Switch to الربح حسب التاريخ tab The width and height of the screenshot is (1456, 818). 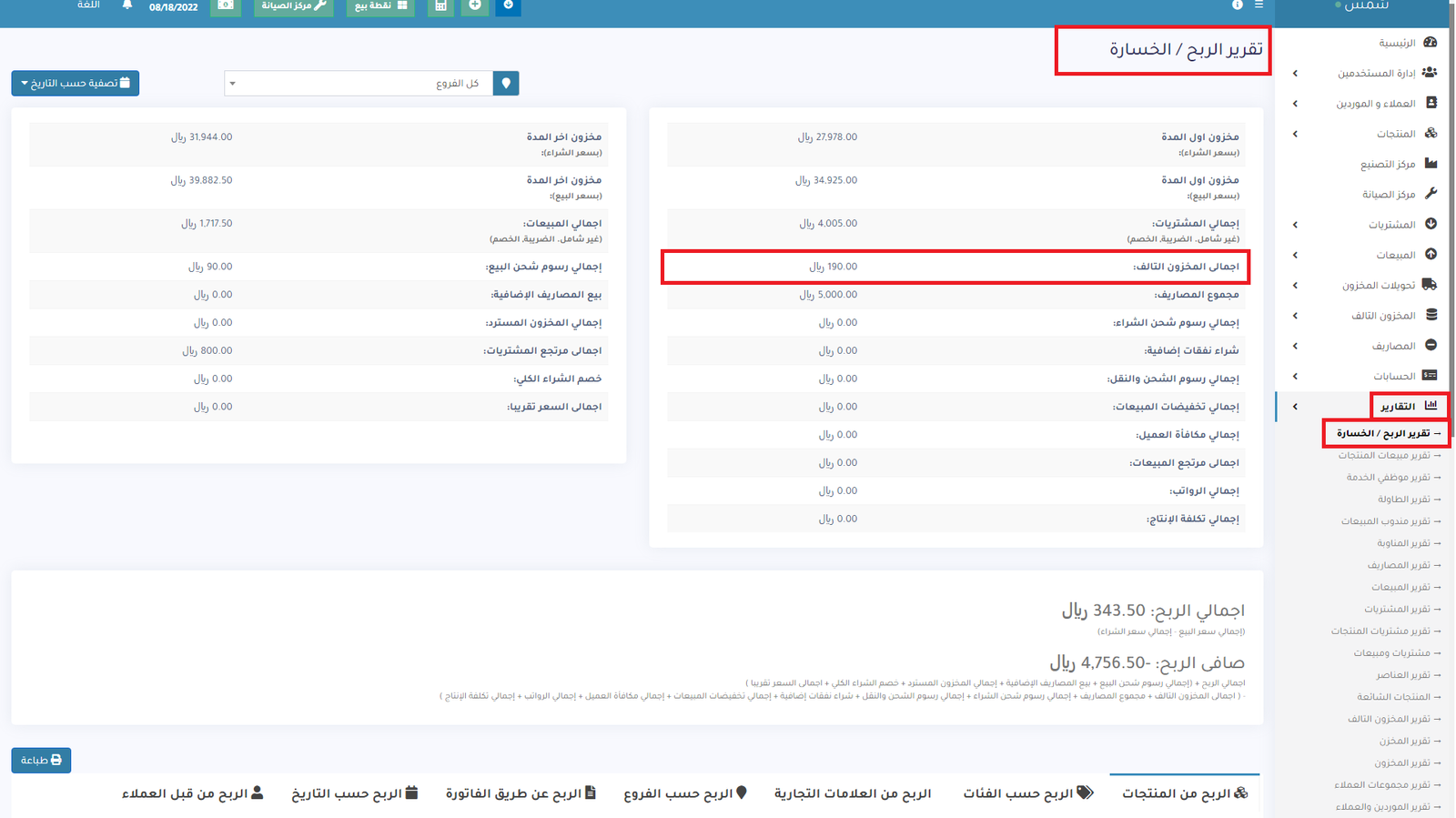click(354, 793)
